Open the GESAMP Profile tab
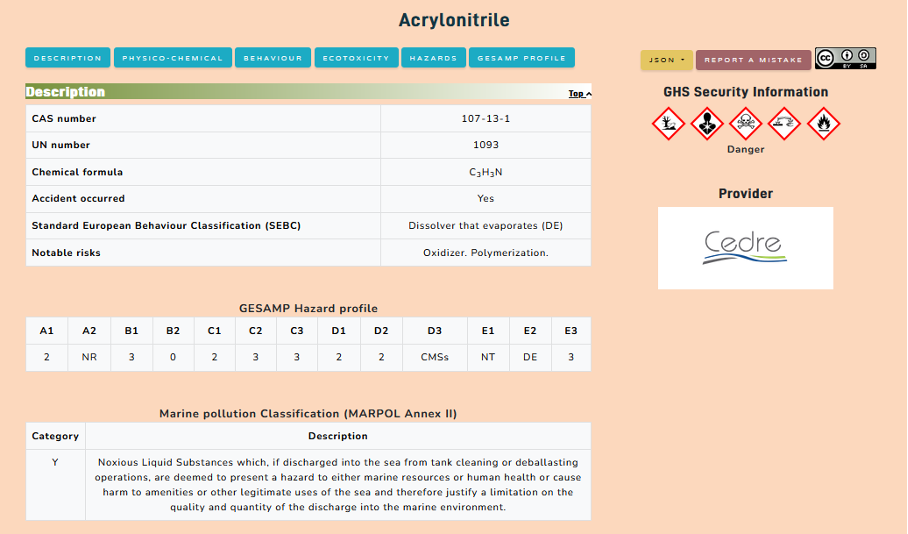The height and width of the screenshot is (534, 908). (521, 58)
